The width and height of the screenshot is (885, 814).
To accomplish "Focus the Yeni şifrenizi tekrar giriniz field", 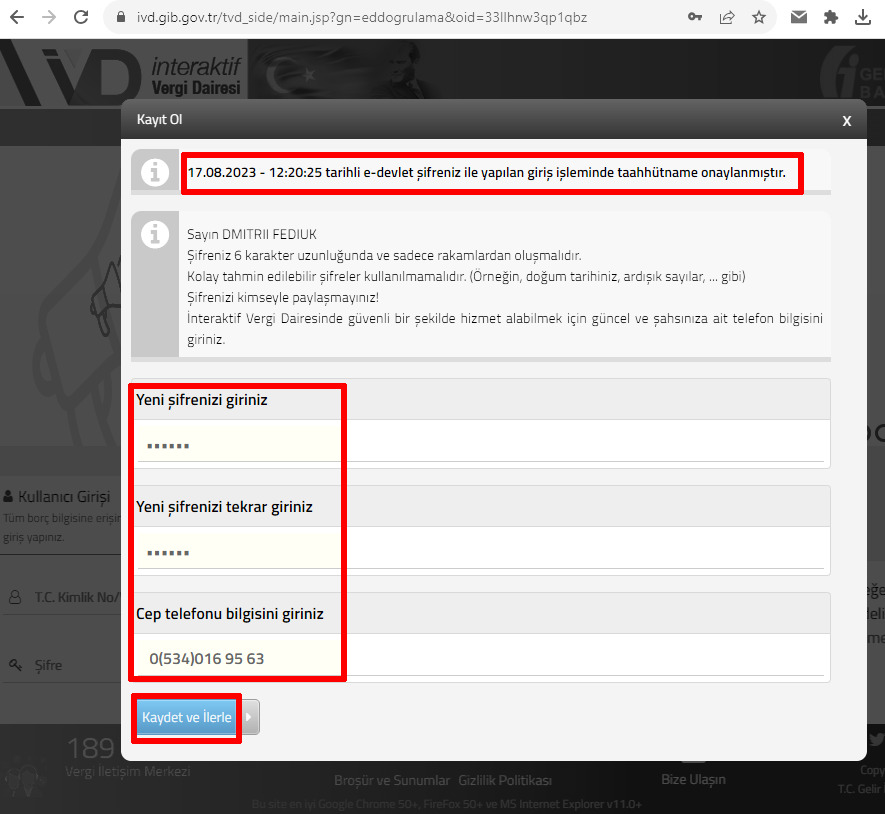I will 480,552.
